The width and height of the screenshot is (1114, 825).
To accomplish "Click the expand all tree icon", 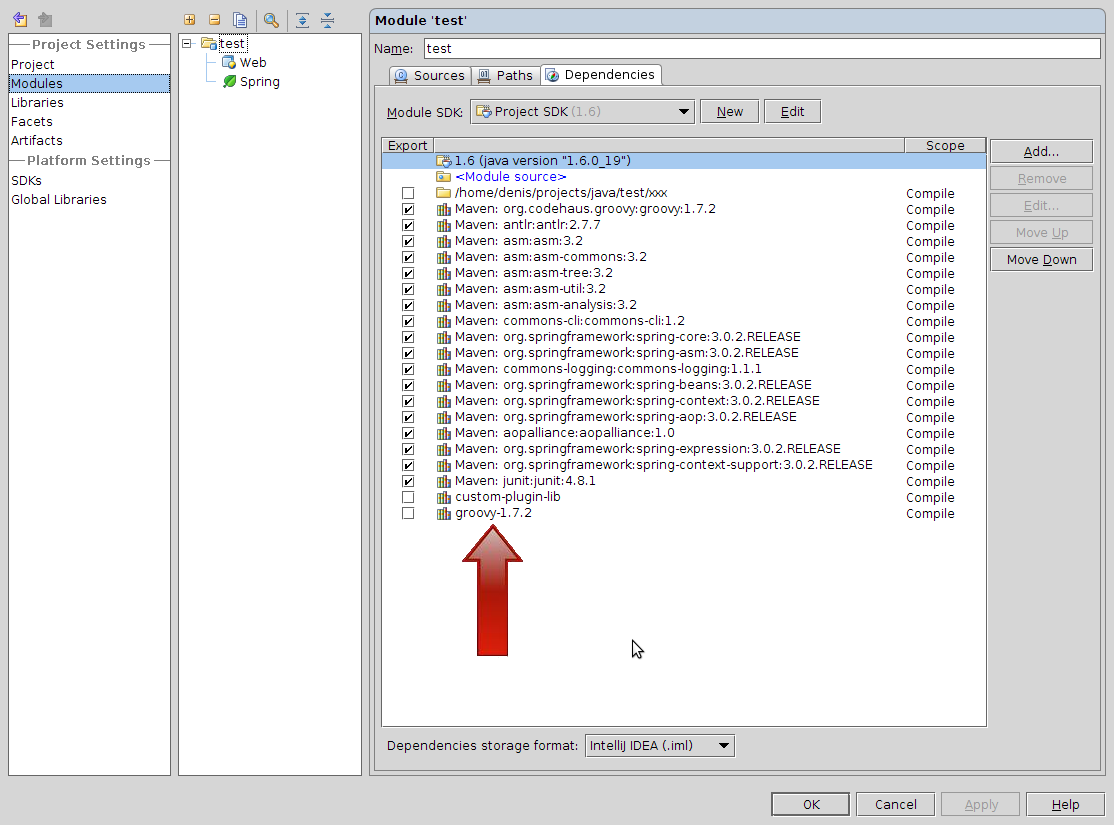I will click(303, 20).
